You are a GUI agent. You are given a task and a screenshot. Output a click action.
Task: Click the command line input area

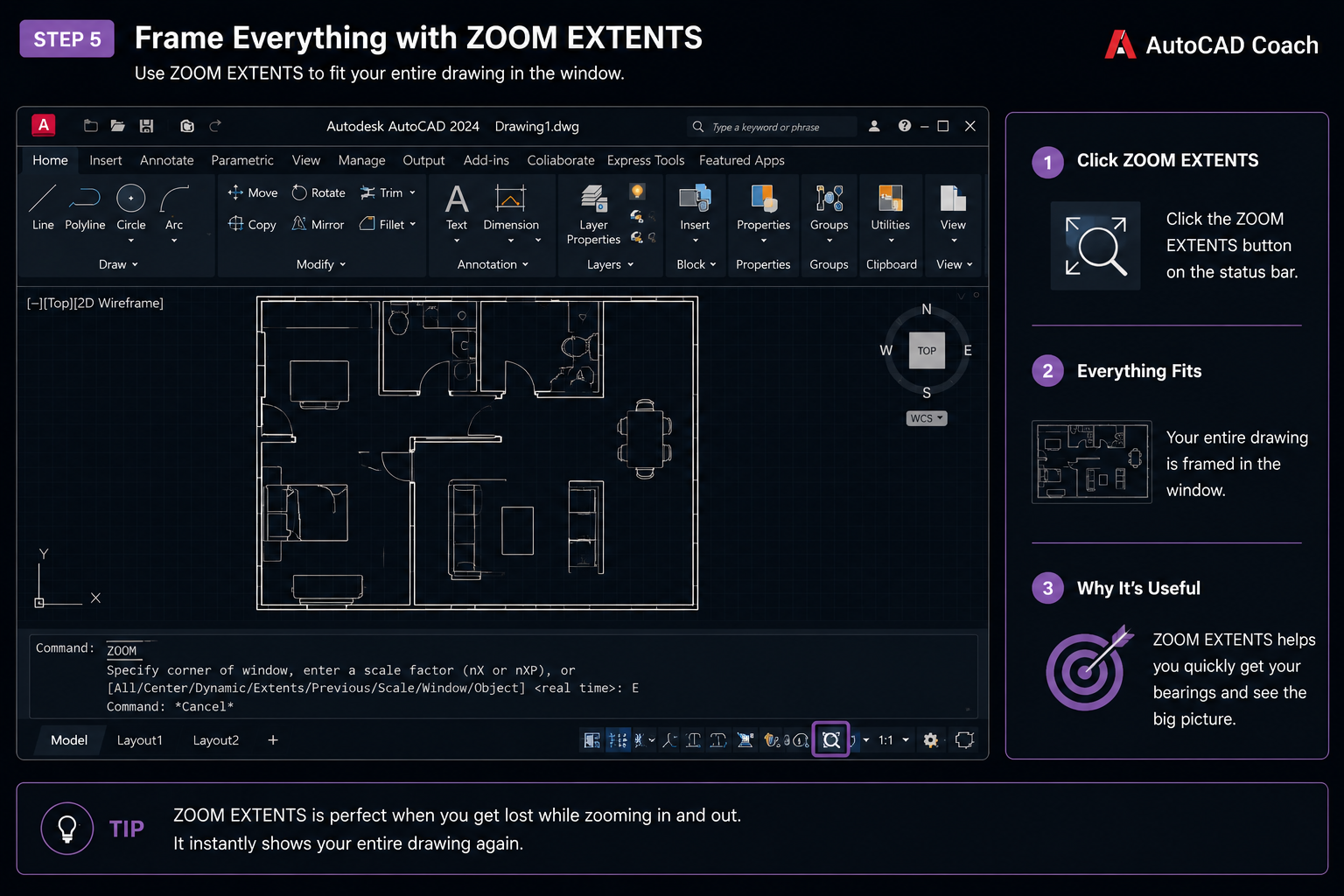pos(503,676)
